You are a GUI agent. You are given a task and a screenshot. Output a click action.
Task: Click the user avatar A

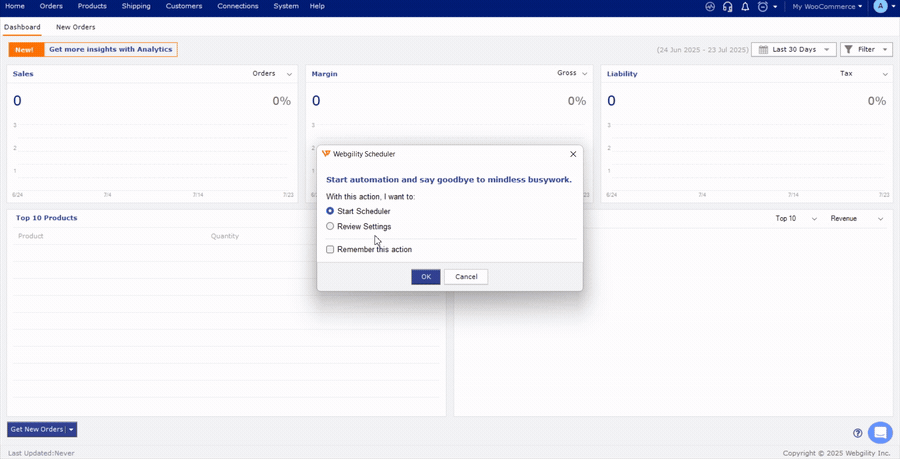(x=880, y=6)
